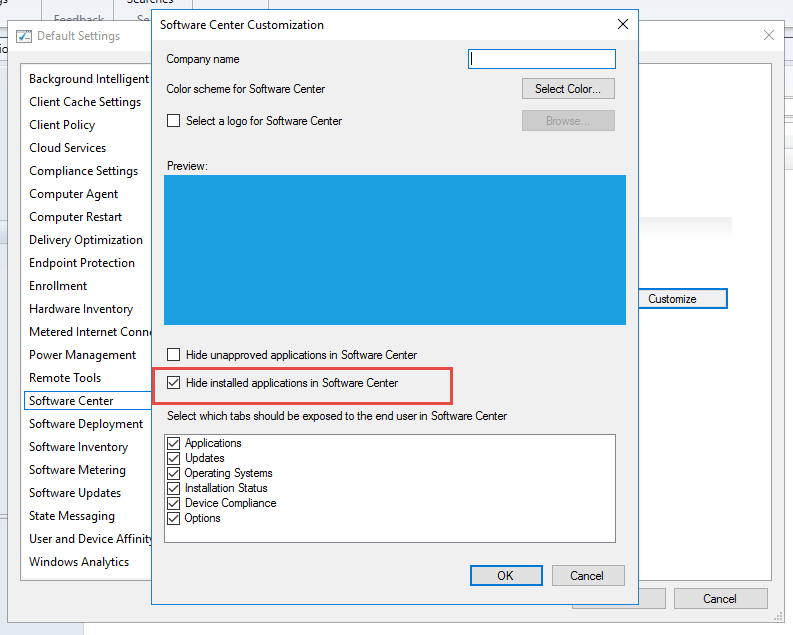Uncheck Hide installed applications in Software Center
793x635 pixels.
point(174,383)
